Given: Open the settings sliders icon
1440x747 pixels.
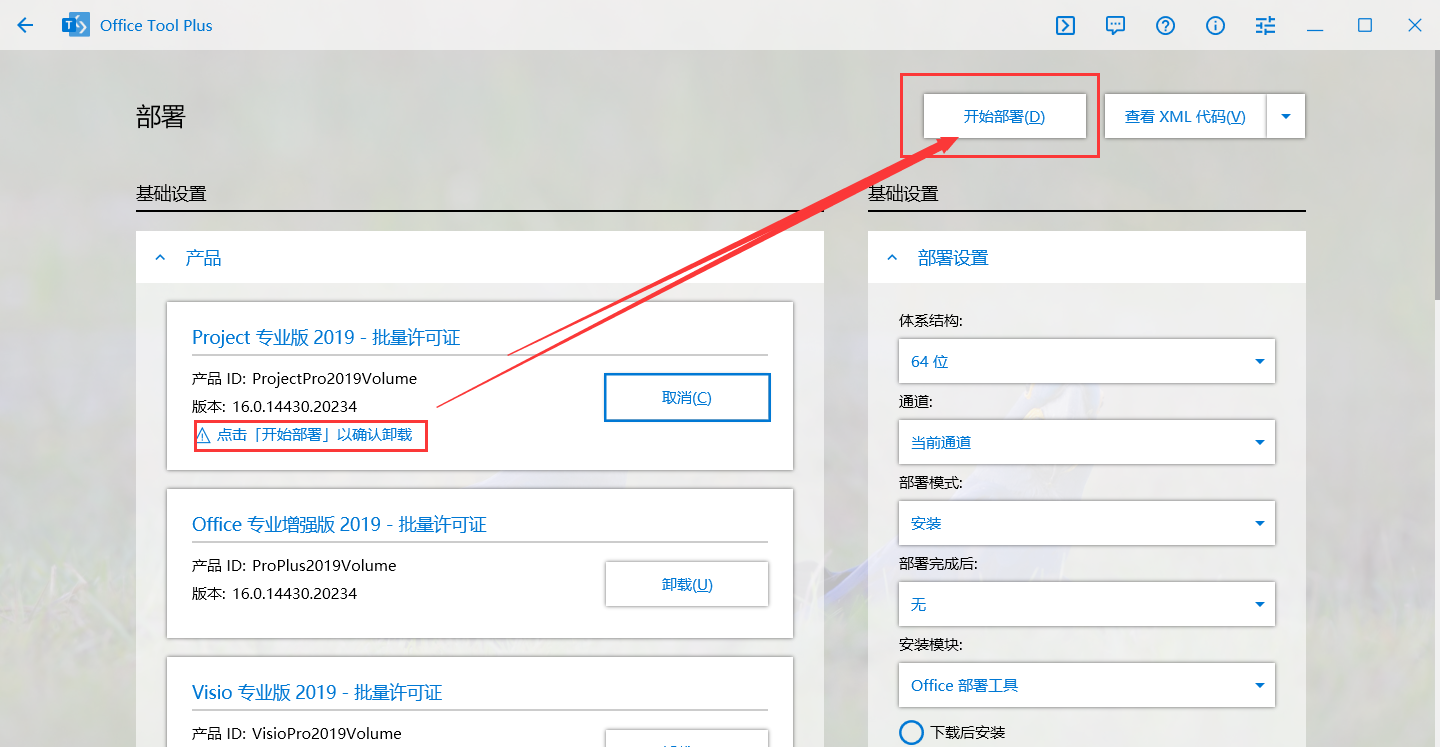Looking at the screenshot, I should [1265, 26].
